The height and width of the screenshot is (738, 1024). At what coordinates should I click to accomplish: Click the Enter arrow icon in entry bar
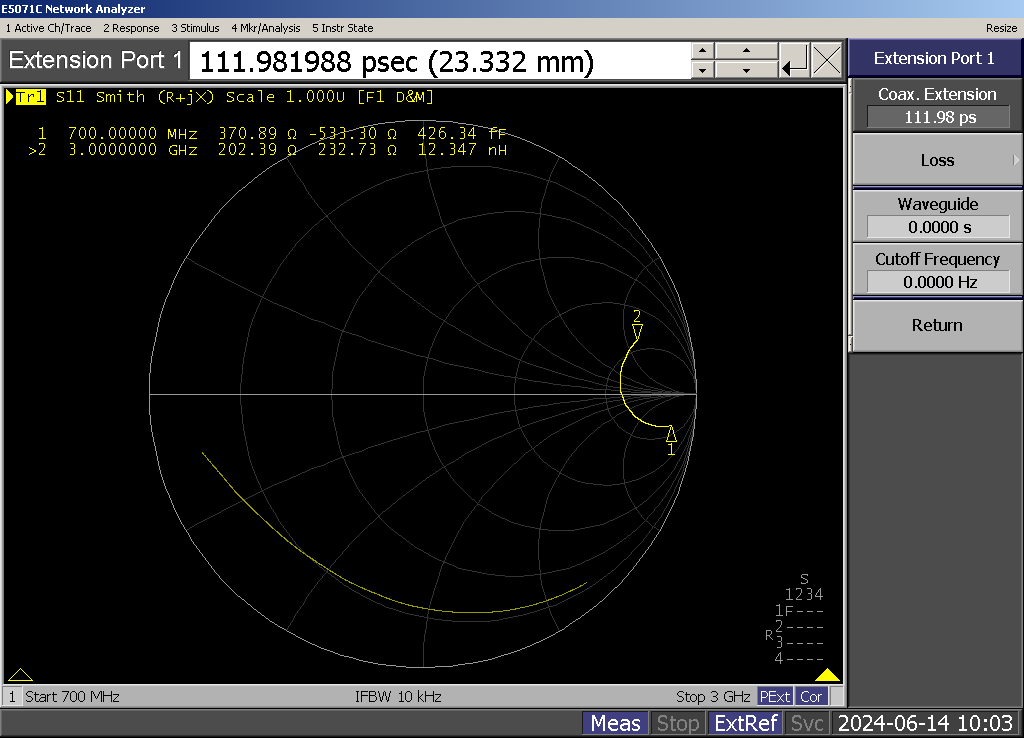(795, 62)
